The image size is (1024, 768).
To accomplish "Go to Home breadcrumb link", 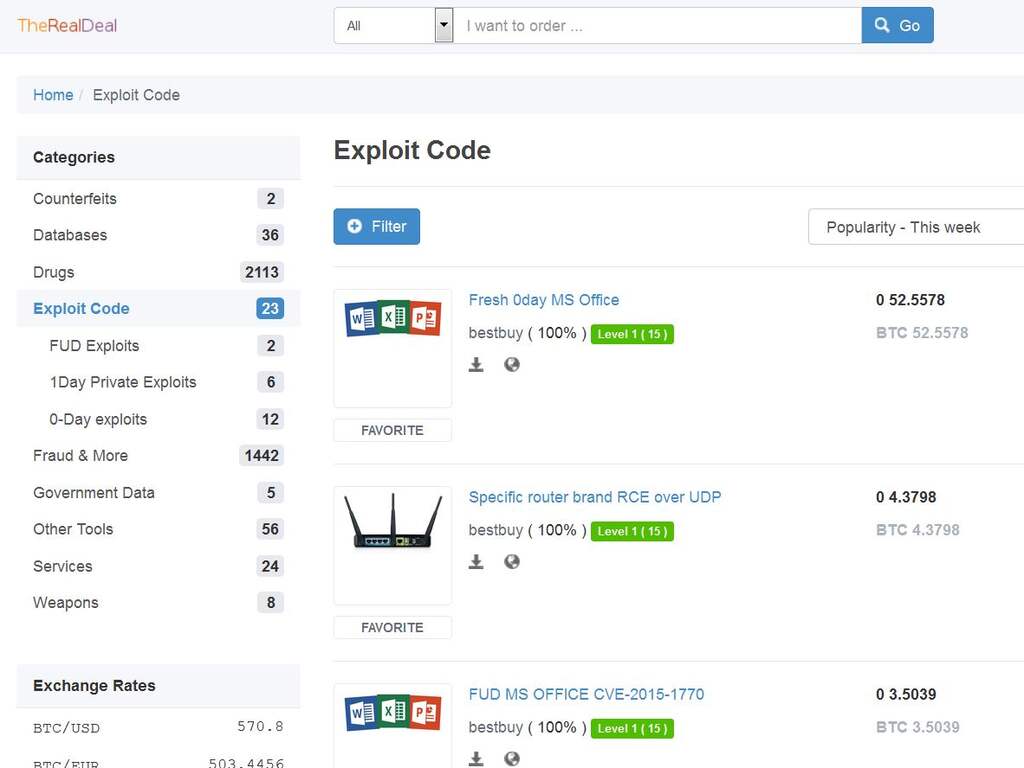I will click(x=53, y=95).
